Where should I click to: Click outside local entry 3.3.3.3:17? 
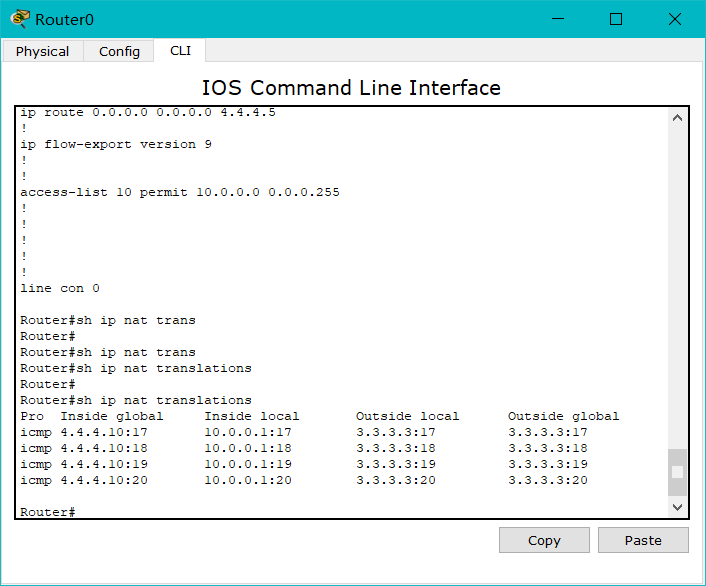click(396, 432)
